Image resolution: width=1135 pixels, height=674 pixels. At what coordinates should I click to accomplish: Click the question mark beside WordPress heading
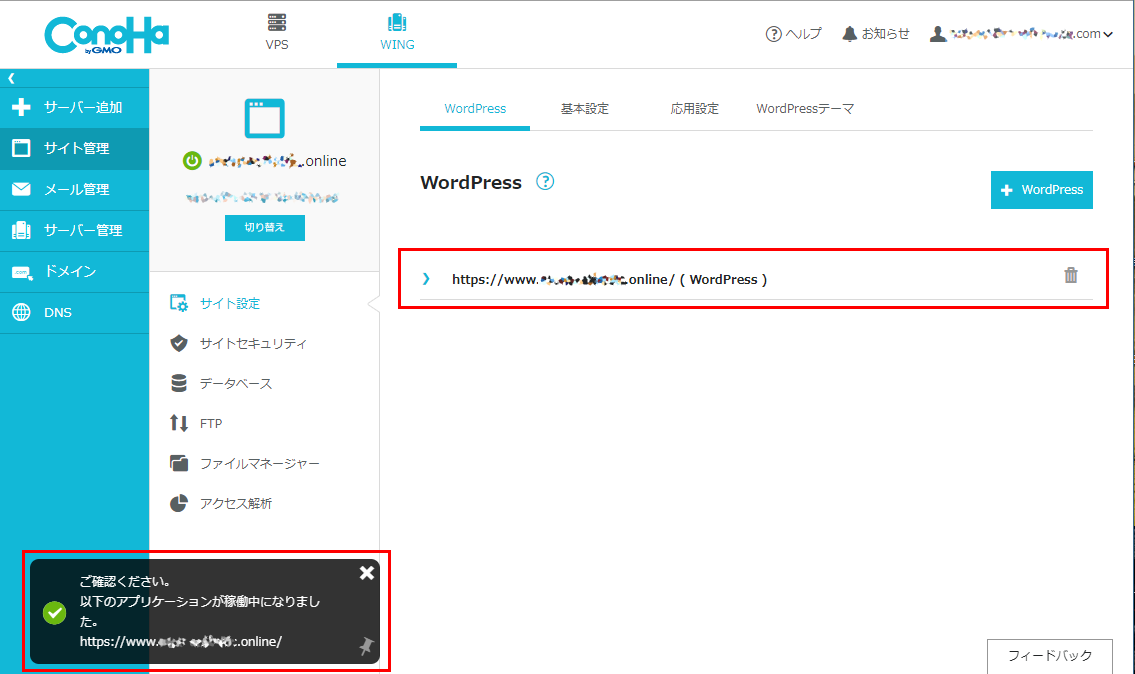tap(545, 182)
